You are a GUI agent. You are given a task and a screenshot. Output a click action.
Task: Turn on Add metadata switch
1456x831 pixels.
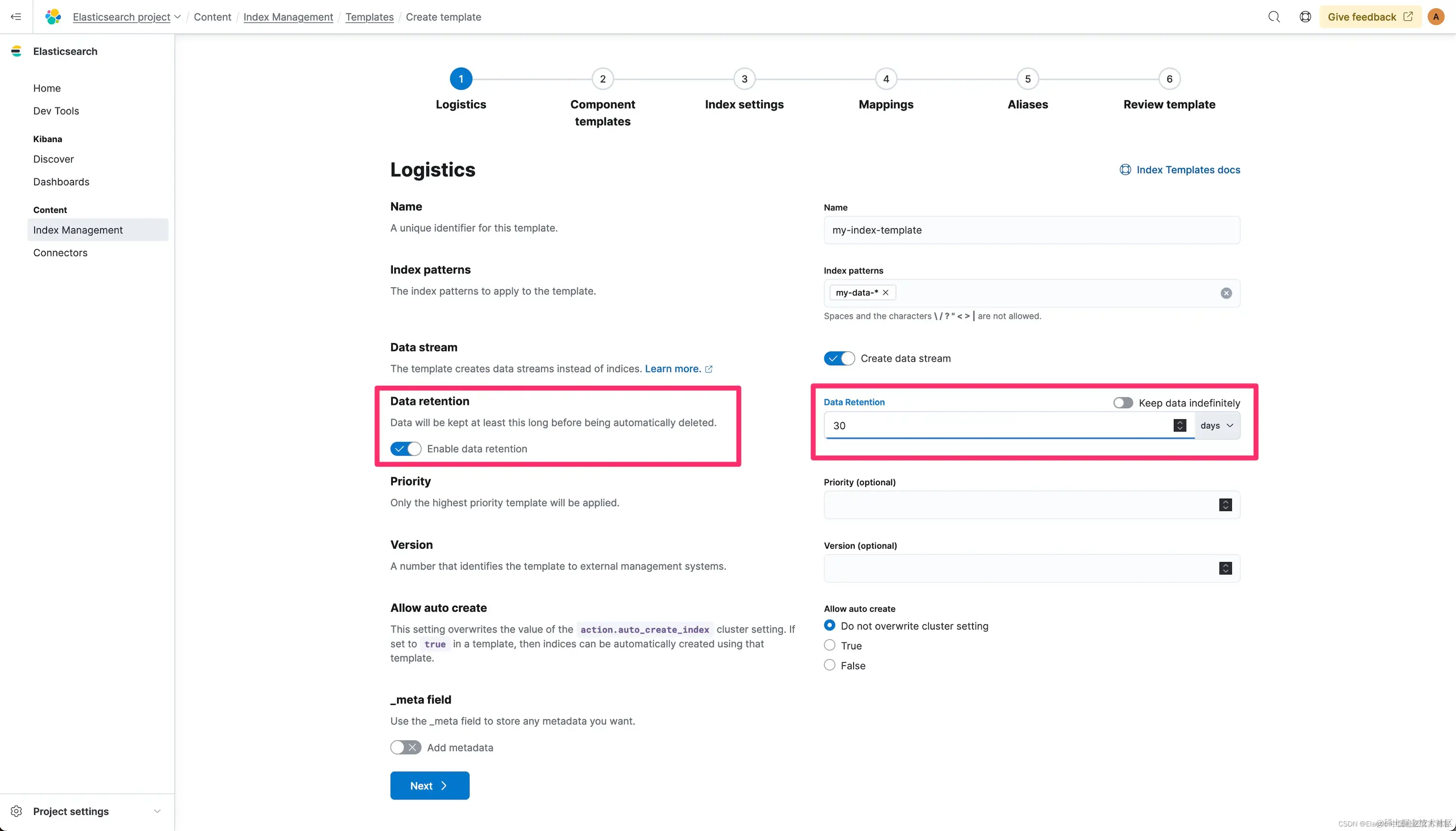[x=405, y=748]
